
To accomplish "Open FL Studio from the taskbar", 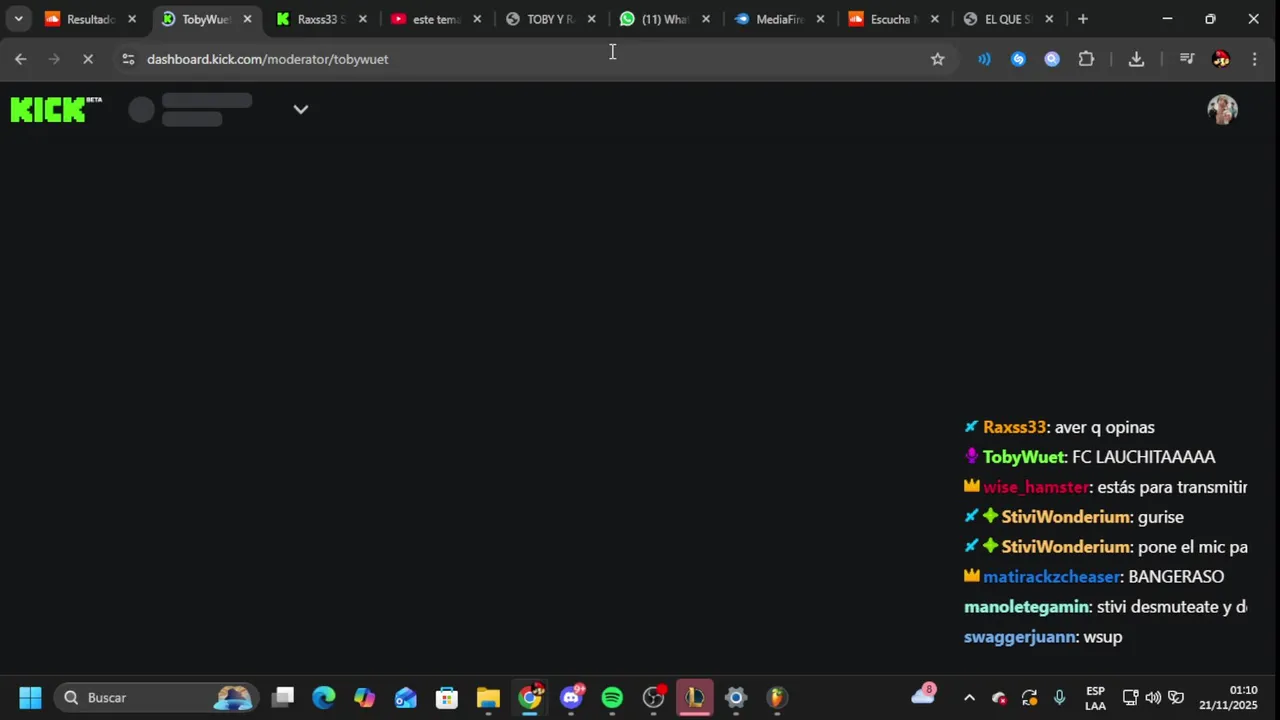I will (777, 697).
